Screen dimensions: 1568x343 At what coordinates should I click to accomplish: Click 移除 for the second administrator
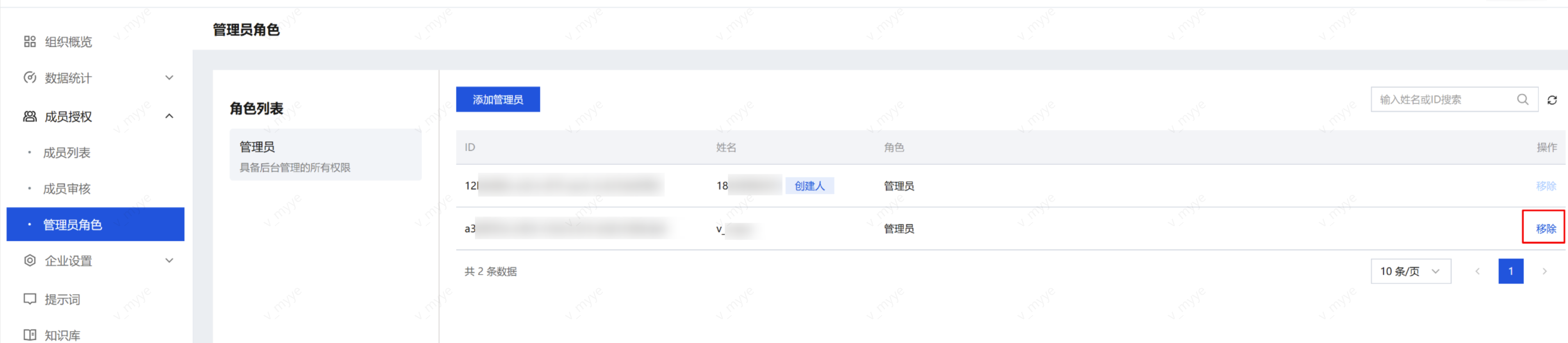(1545, 229)
